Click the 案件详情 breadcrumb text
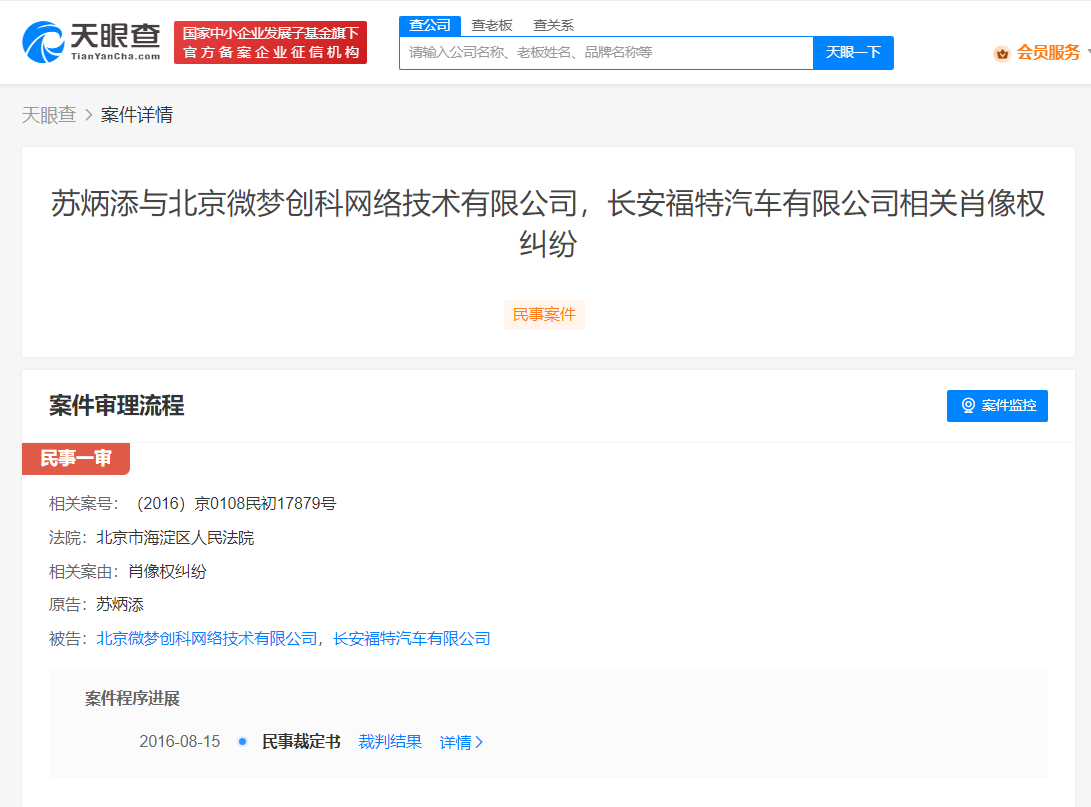This screenshot has height=807, width=1091. click(x=137, y=115)
